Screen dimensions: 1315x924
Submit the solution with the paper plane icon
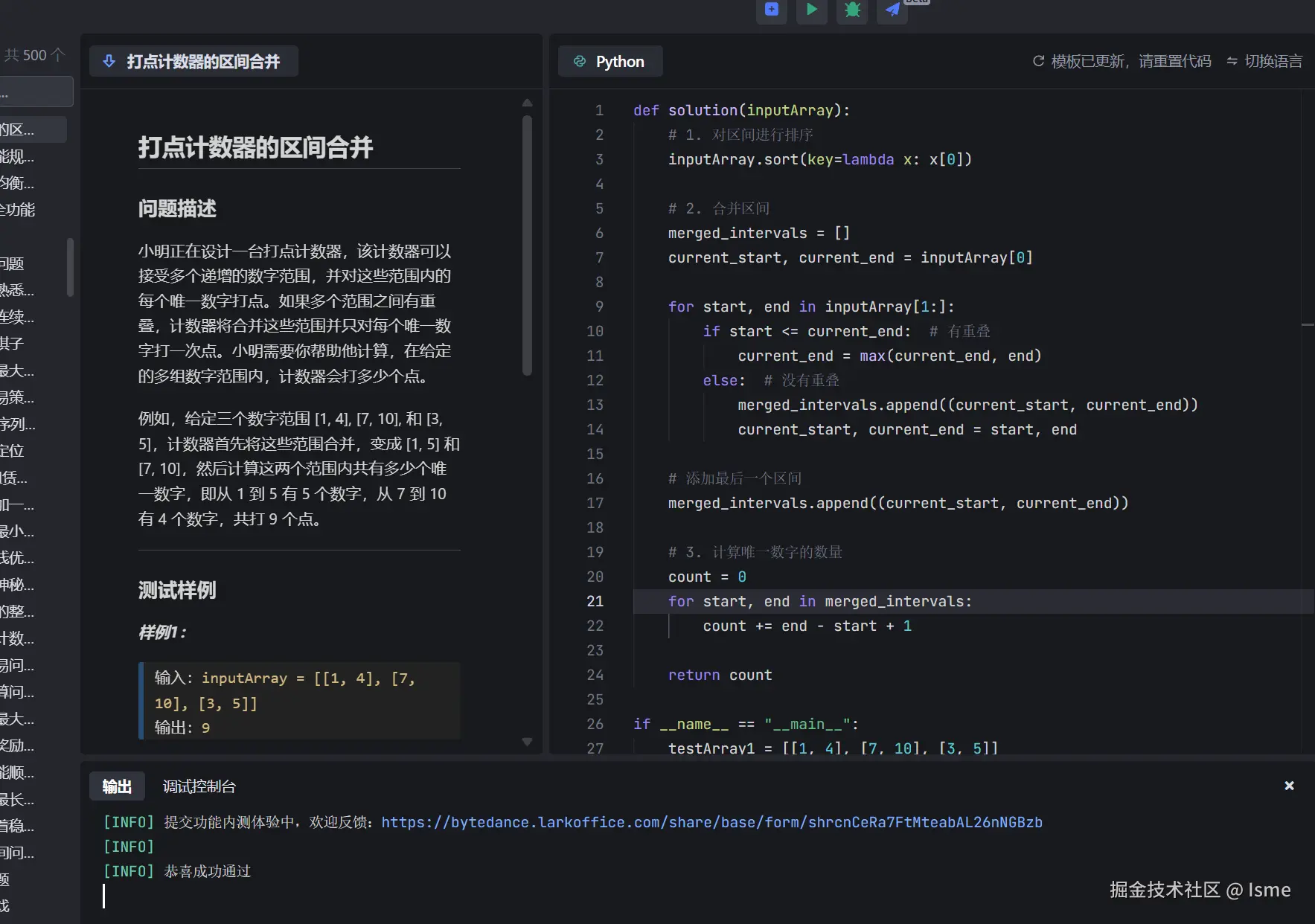tap(892, 10)
